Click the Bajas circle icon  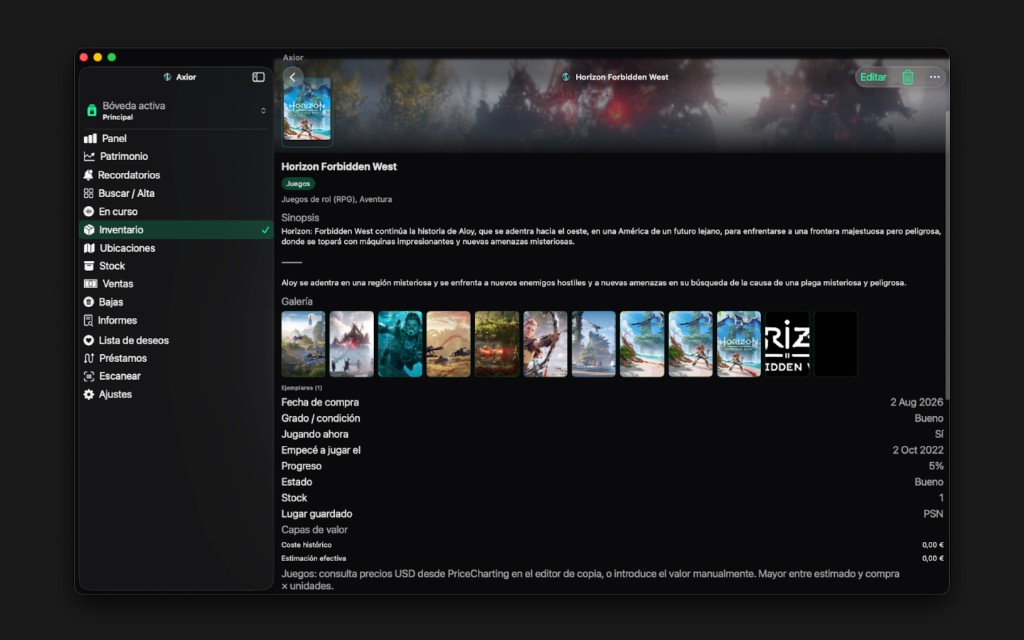pyautogui.click(x=89, y=302)
